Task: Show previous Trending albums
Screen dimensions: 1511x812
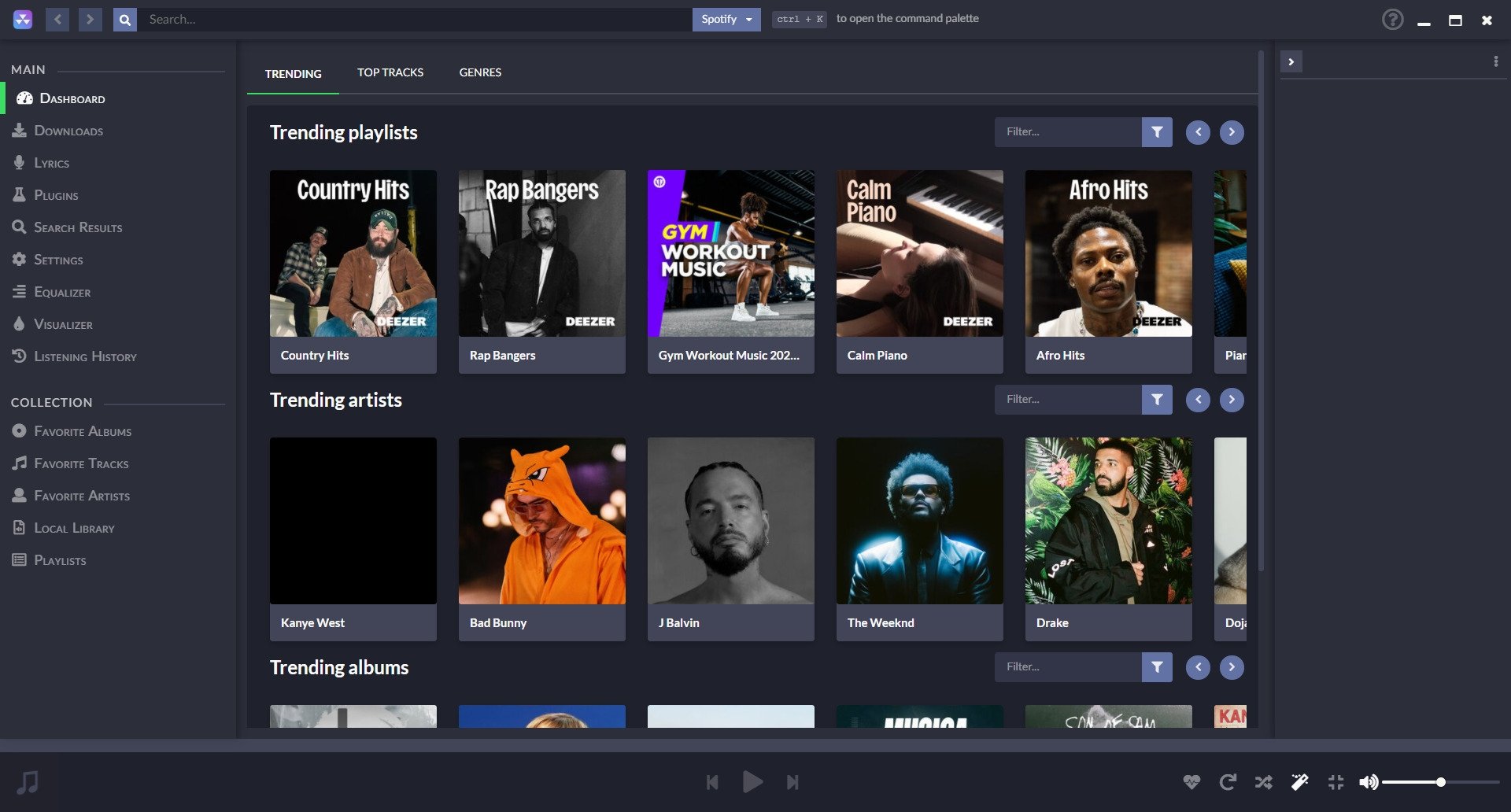Action: coord(1198,667)
